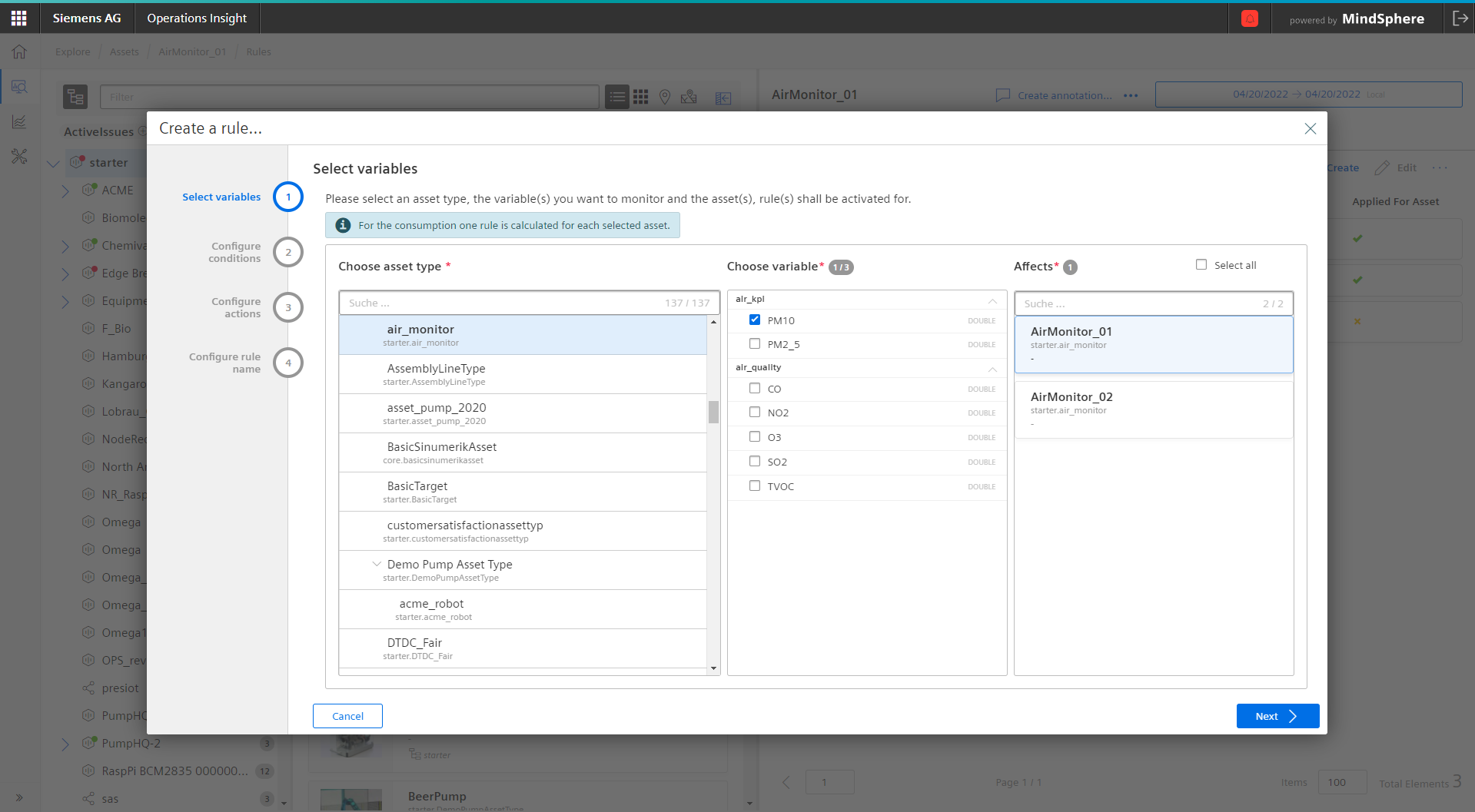Open the Home icon in sidebar
The height and width of the screenshot is (812, 1475).
[x=19, y=51]
